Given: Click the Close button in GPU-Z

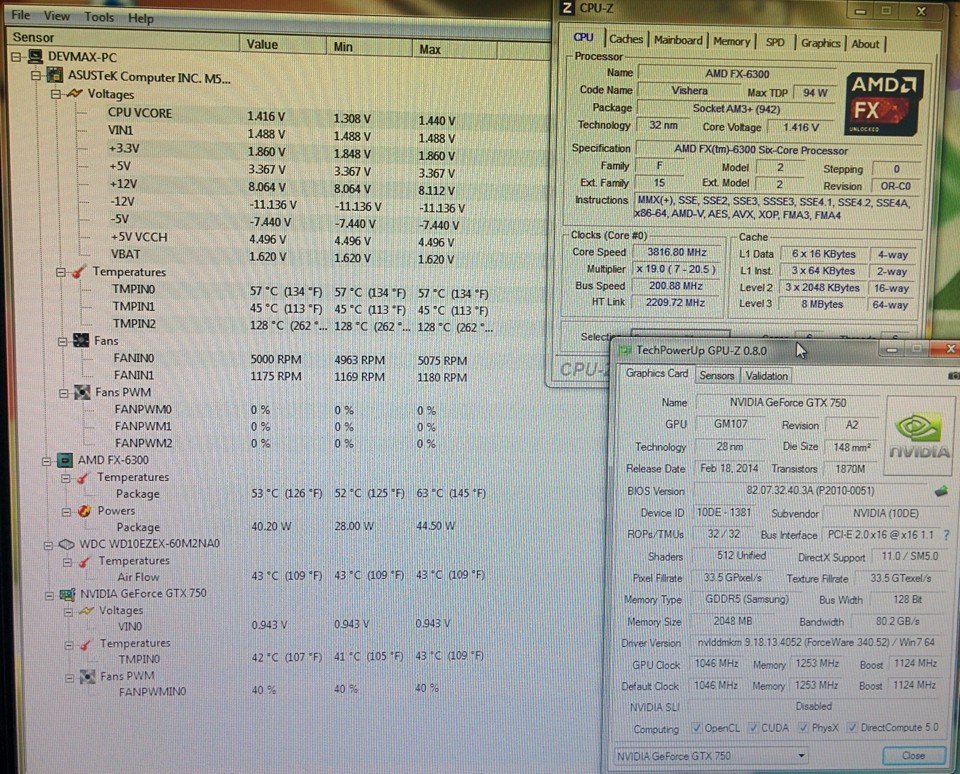Looking at the screenshot, I should [913, 756].
